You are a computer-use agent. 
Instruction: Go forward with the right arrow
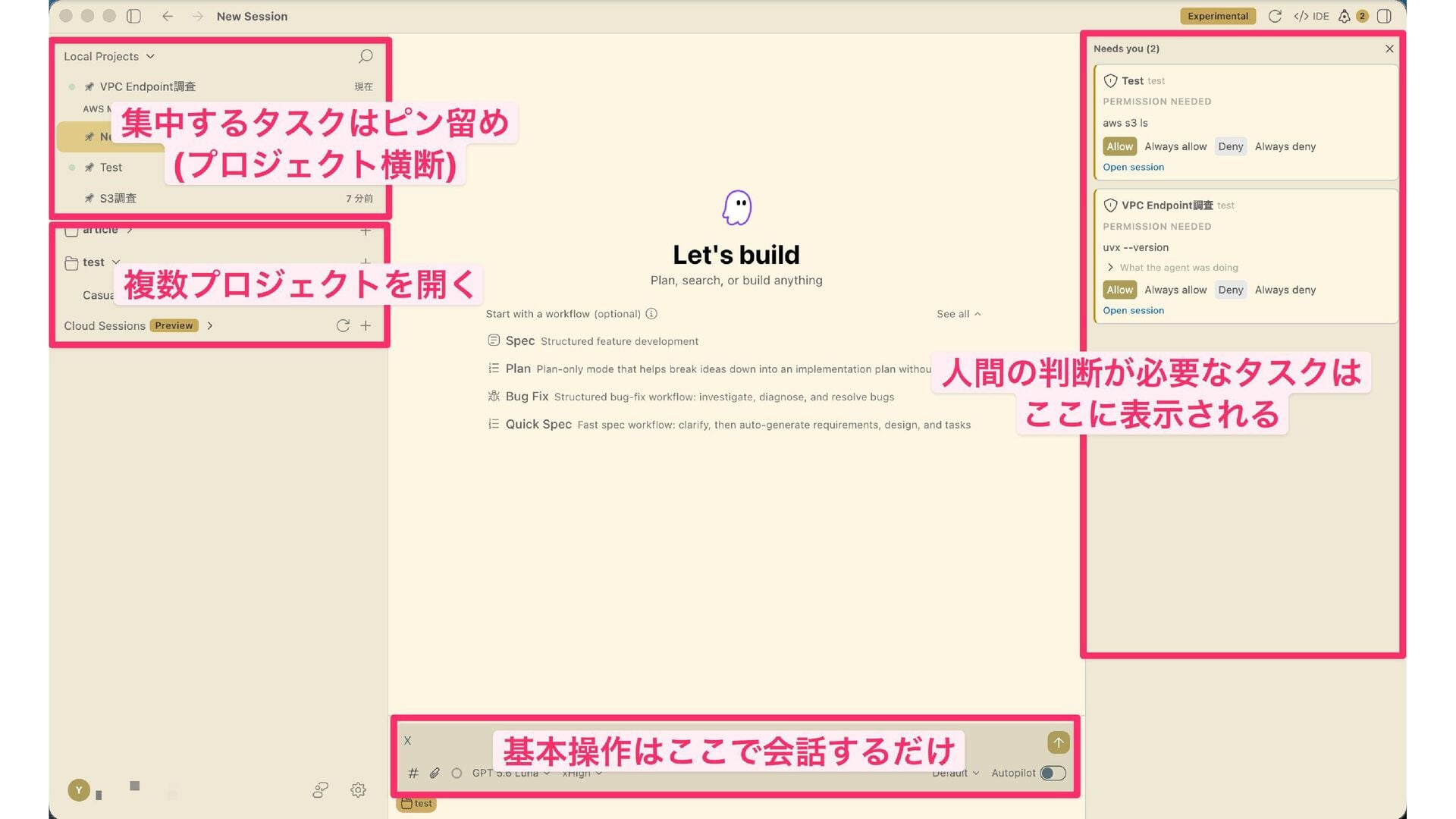pyautogui.click(x=198, y=16)
